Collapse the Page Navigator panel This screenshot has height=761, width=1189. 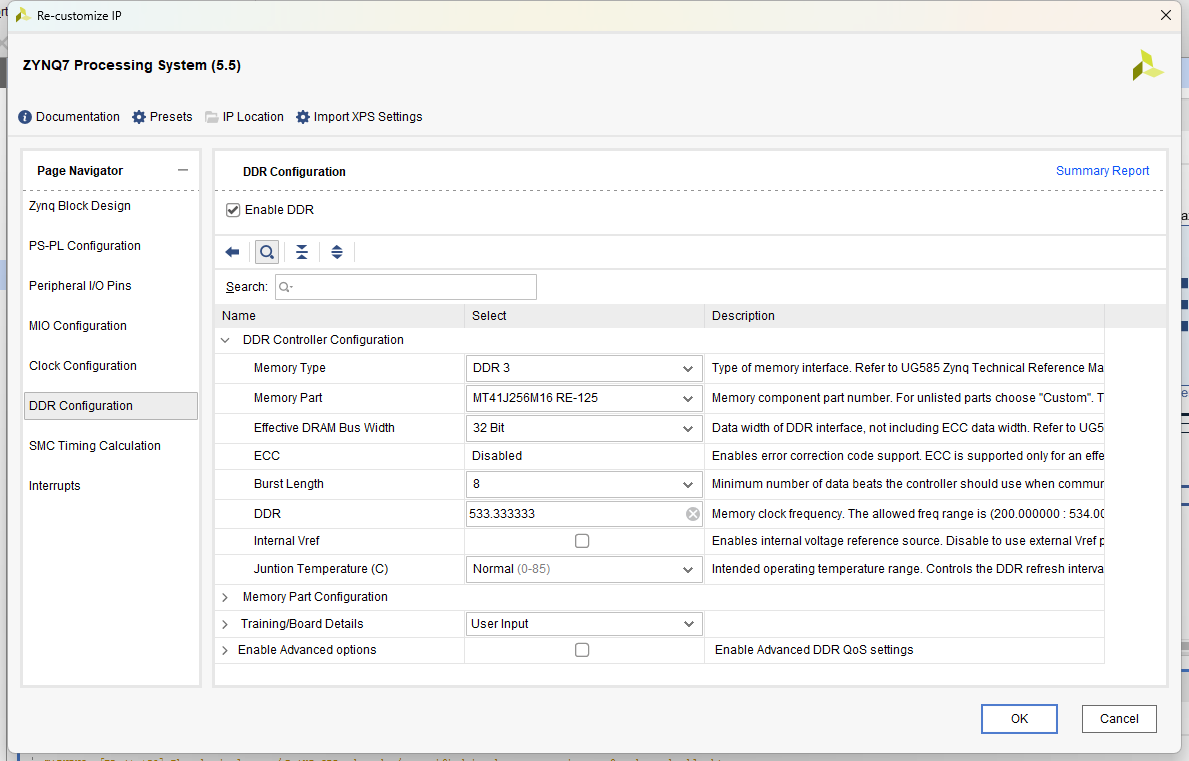(x=183, y=171)
